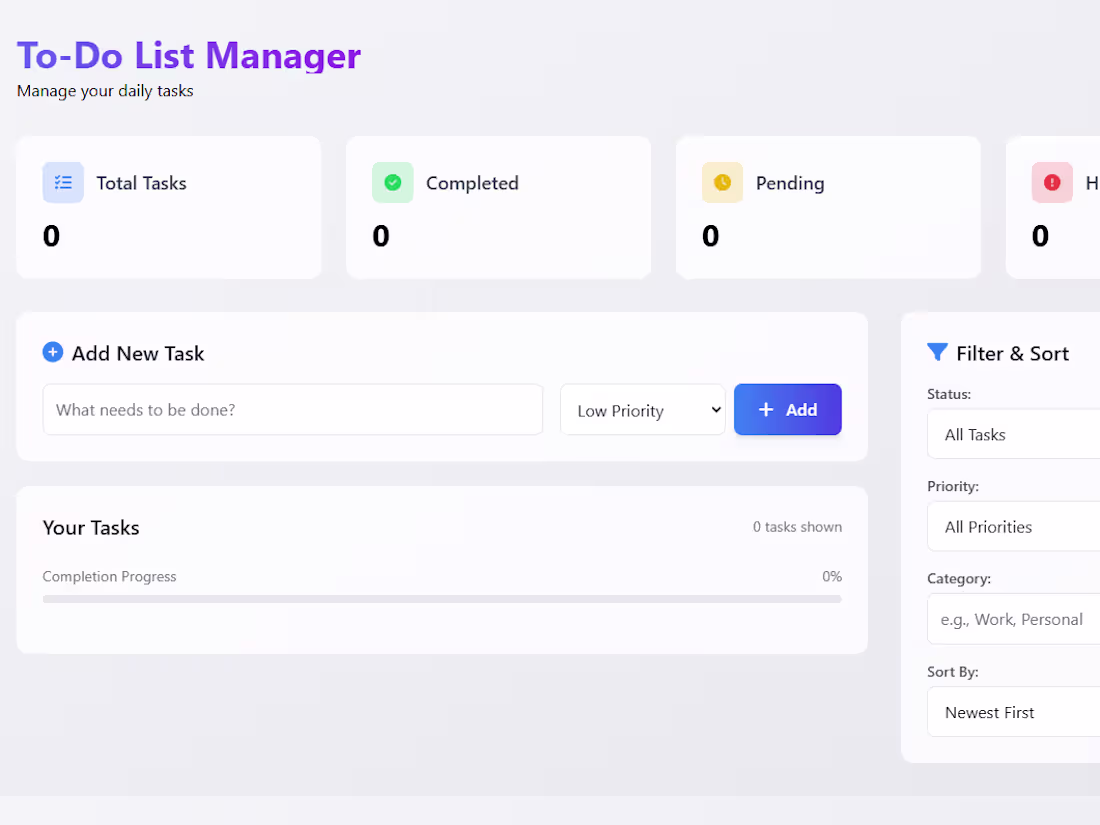The height and width of the screenshot is (825, 1100).
Task: Click the Manage your daily tasks subtitle
Action: [105, 90]
